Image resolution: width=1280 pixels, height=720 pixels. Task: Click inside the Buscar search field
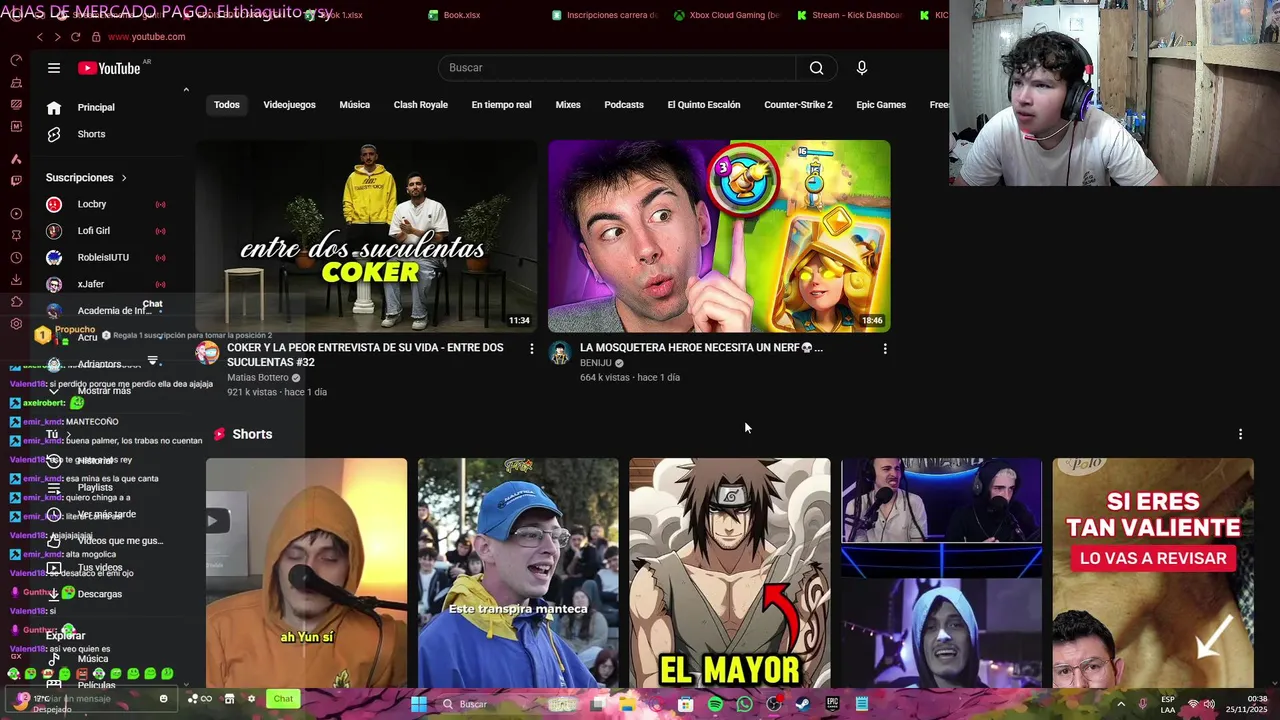pyautogui.click(x=617, y=68)
